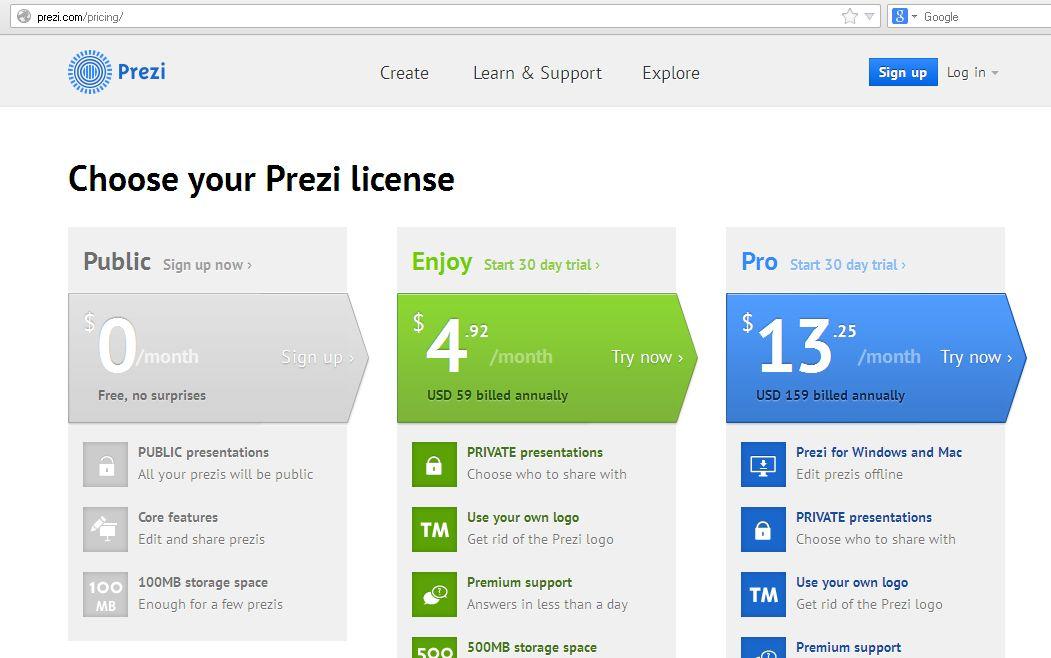This screenshot has width=1051, height=658.
Task: Click the green Premium support chat icon
Action: click(x=434, y=594)
